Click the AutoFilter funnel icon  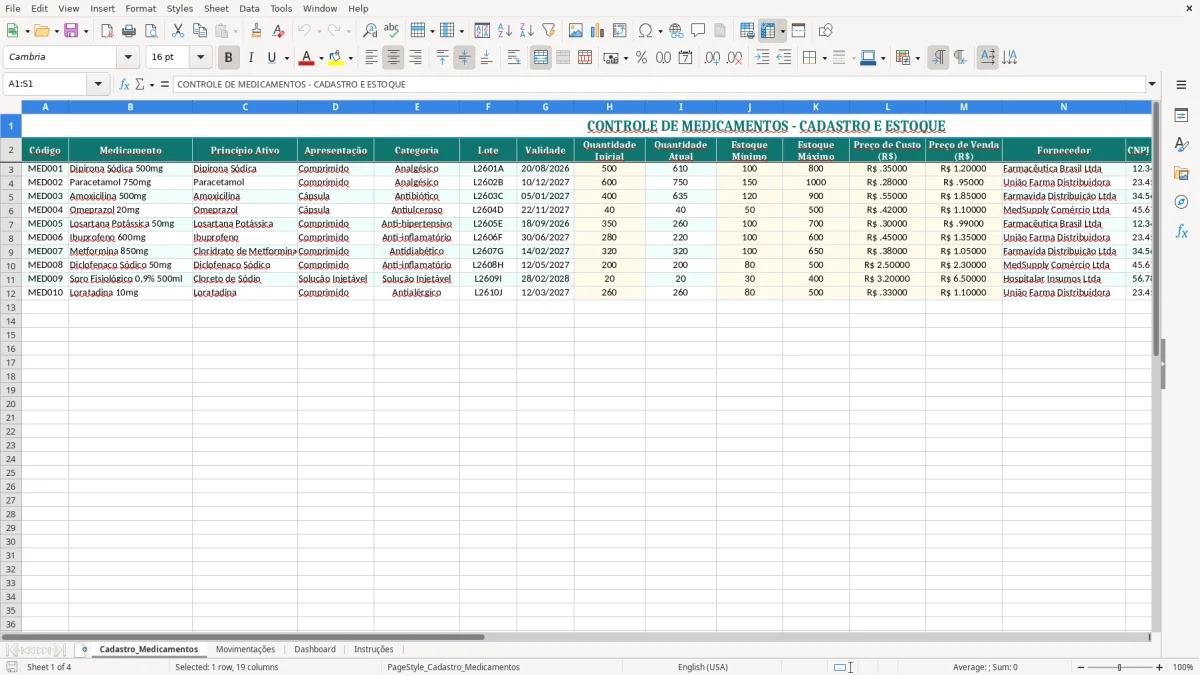(x=548, y=31)
